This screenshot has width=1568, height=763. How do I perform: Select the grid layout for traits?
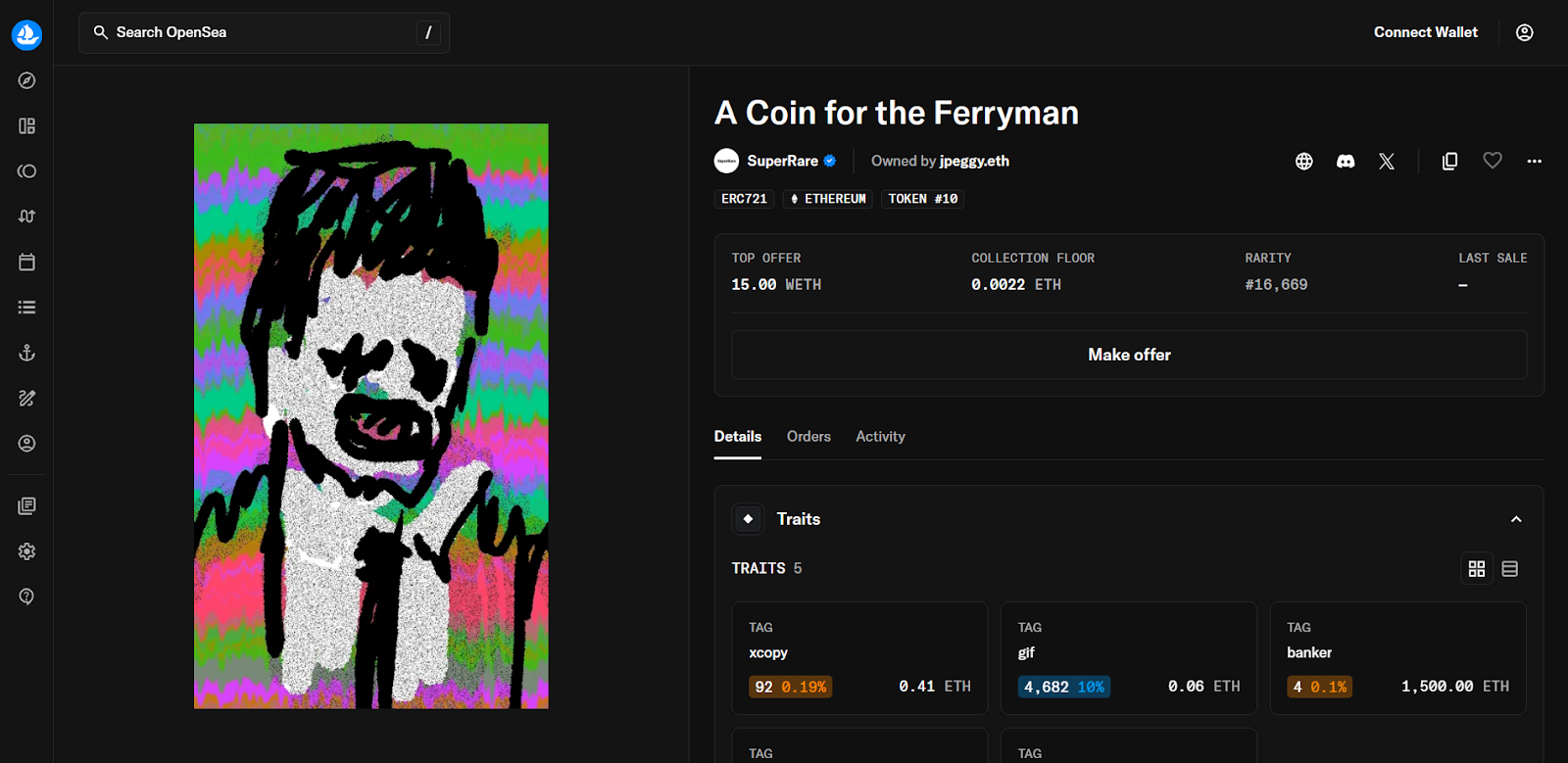tap(1476, 568)
